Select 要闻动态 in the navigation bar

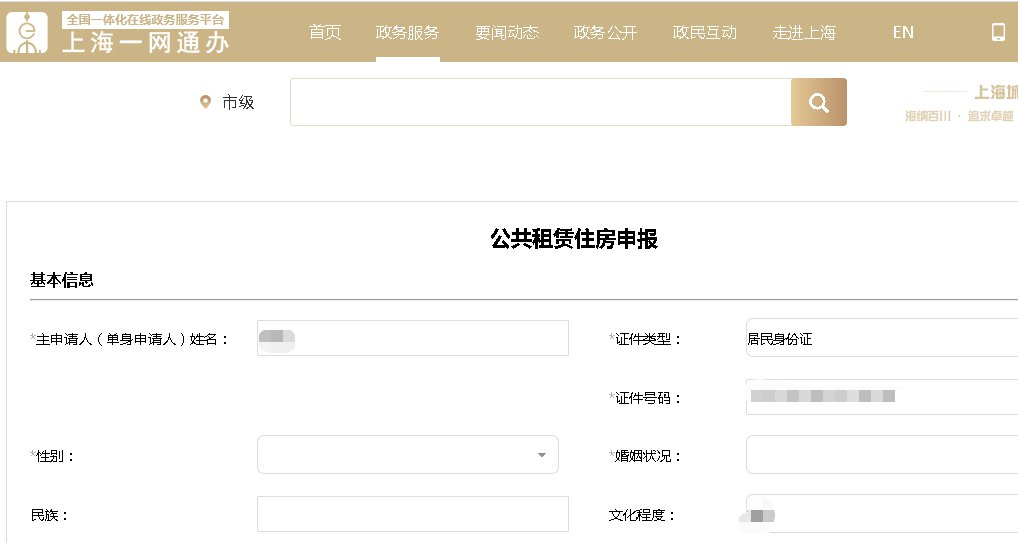tap(507, 32)
